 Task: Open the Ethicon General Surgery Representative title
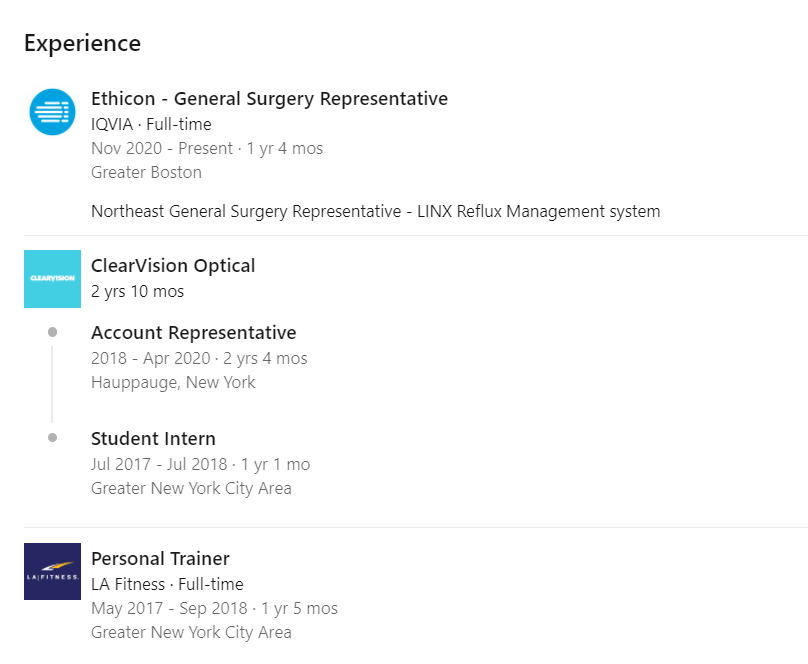[269, 99]
